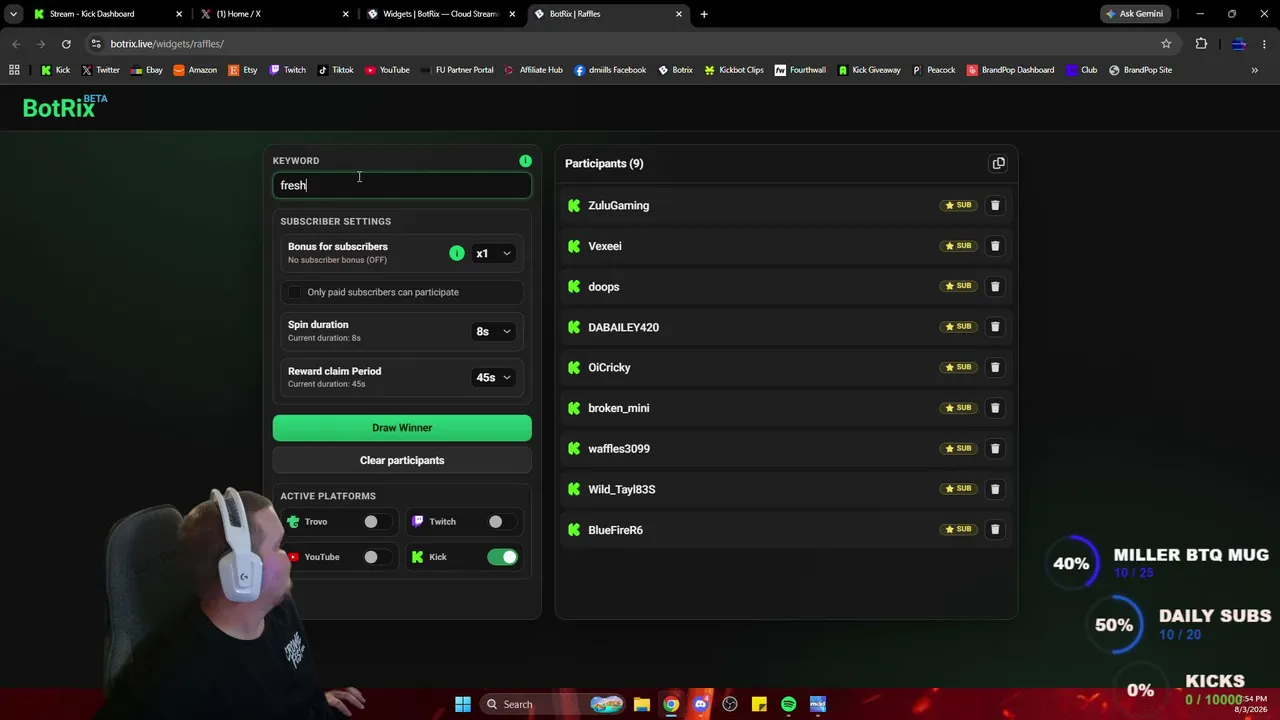Open the Club bookmark
Viewport: 1280px width, 720px height.
[x=1081, y=70]
